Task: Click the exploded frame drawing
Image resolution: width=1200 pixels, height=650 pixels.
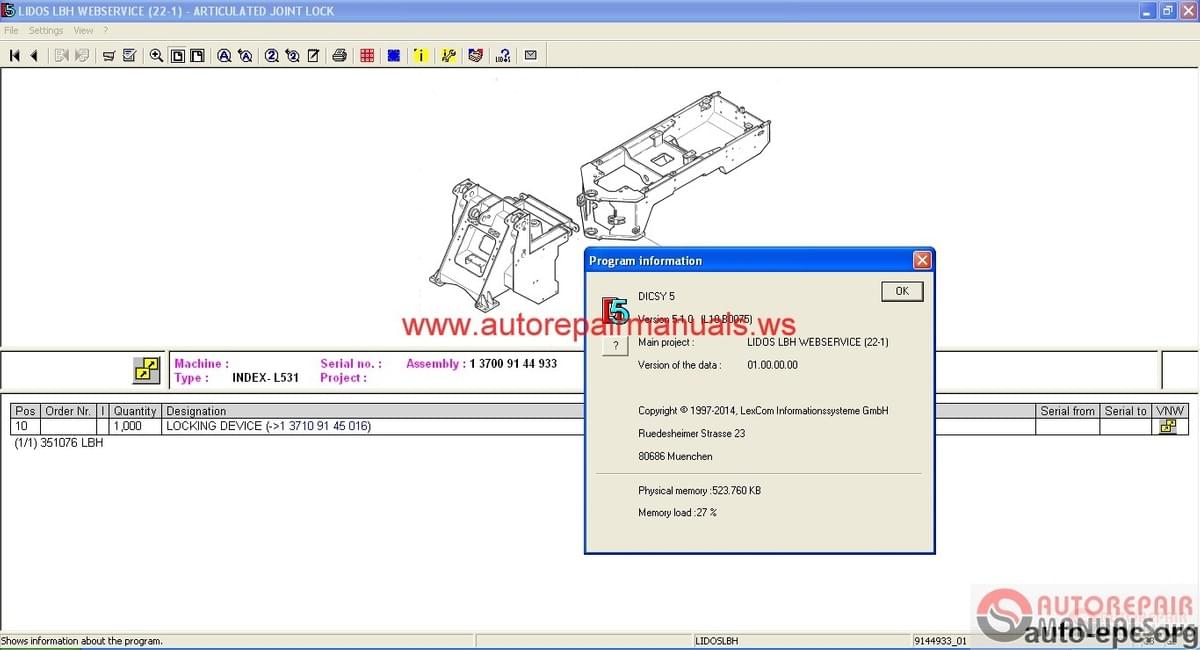Action: coord(598,200)
